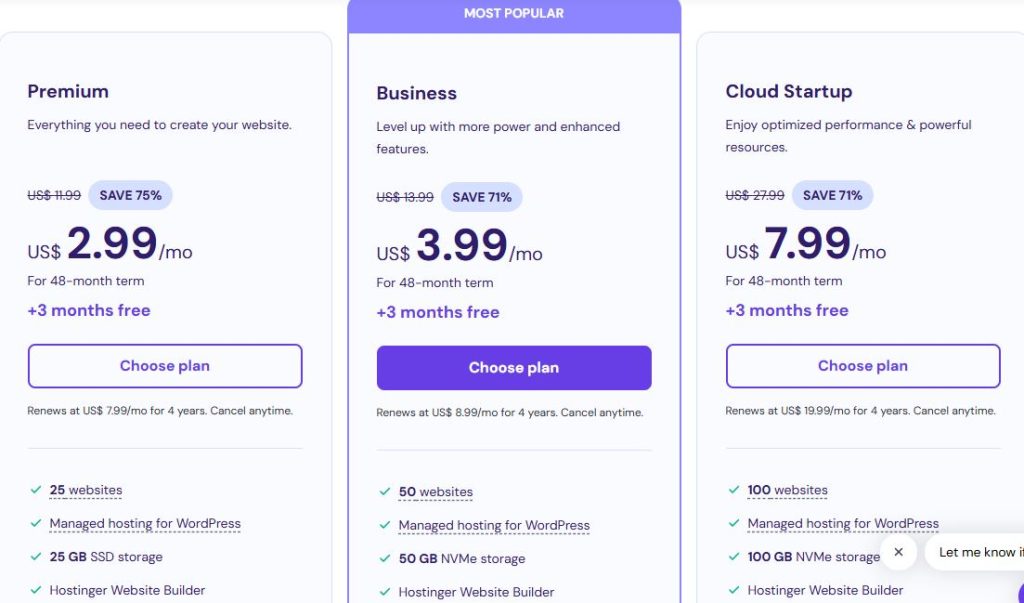1024x603 pixels.
Task: Click the 'Premium' plan heading
Action: (68, 91)
